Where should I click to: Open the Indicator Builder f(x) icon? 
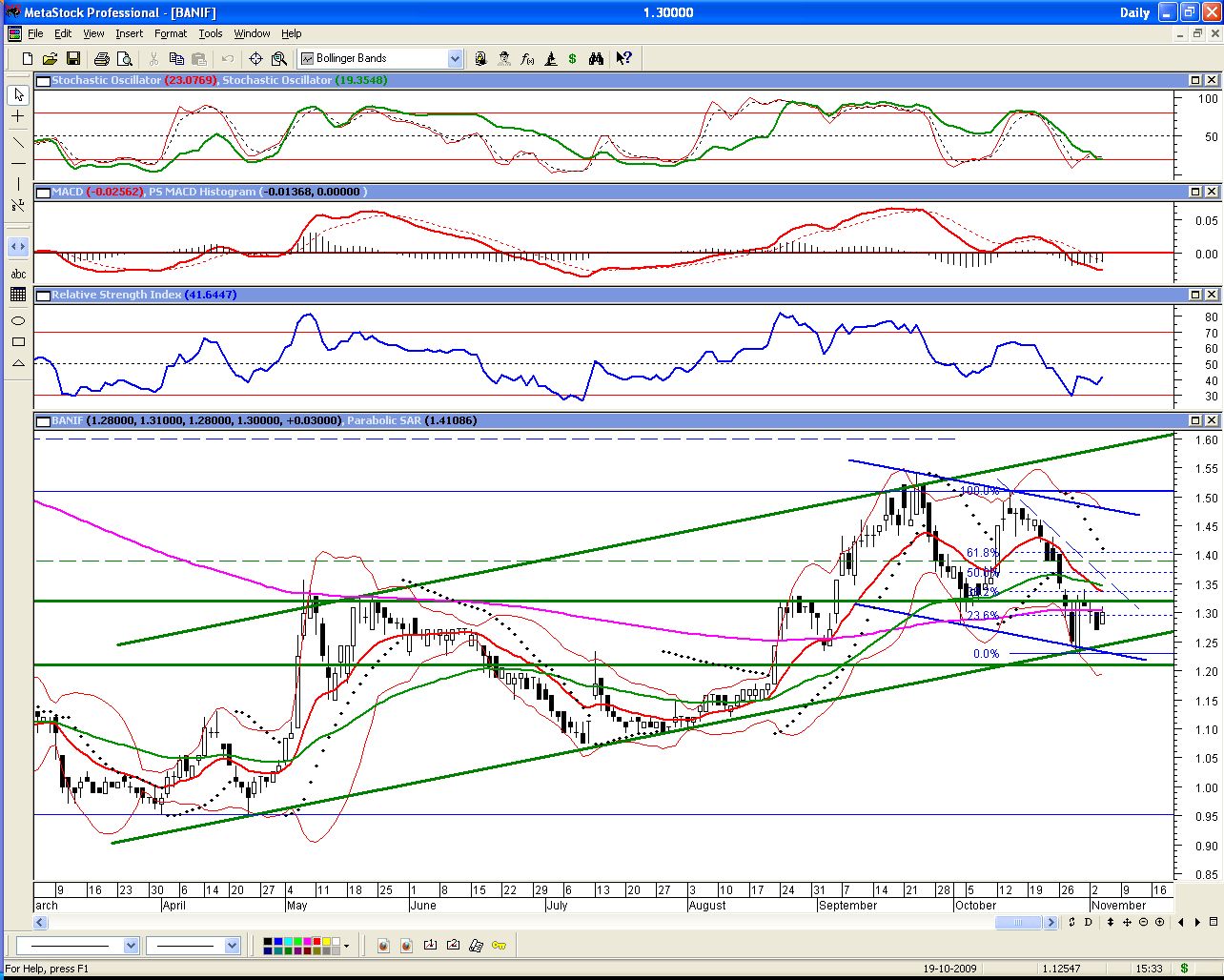(x=527, y=58)
